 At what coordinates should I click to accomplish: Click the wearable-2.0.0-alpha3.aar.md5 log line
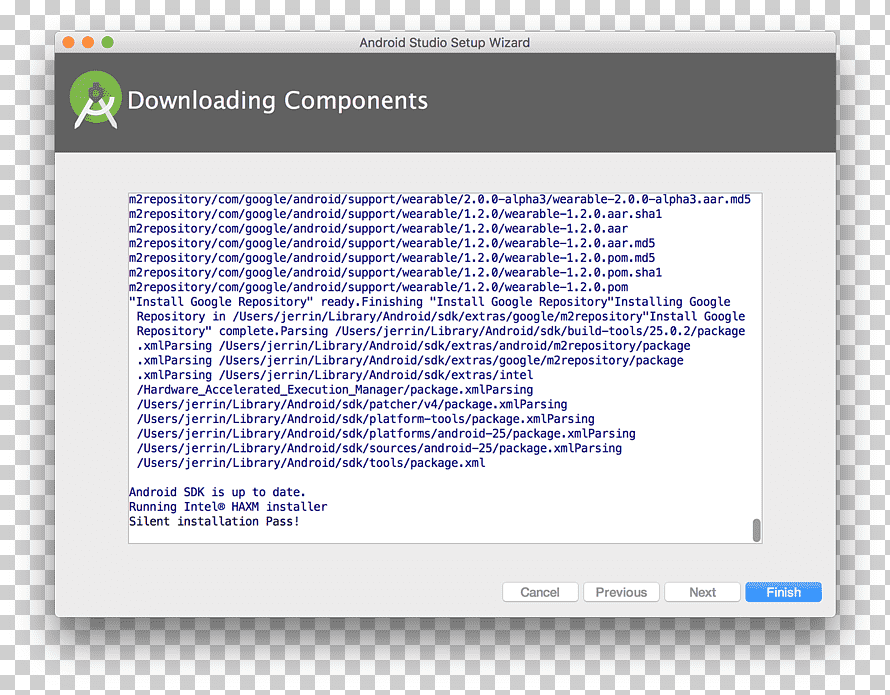click(440, 199)
